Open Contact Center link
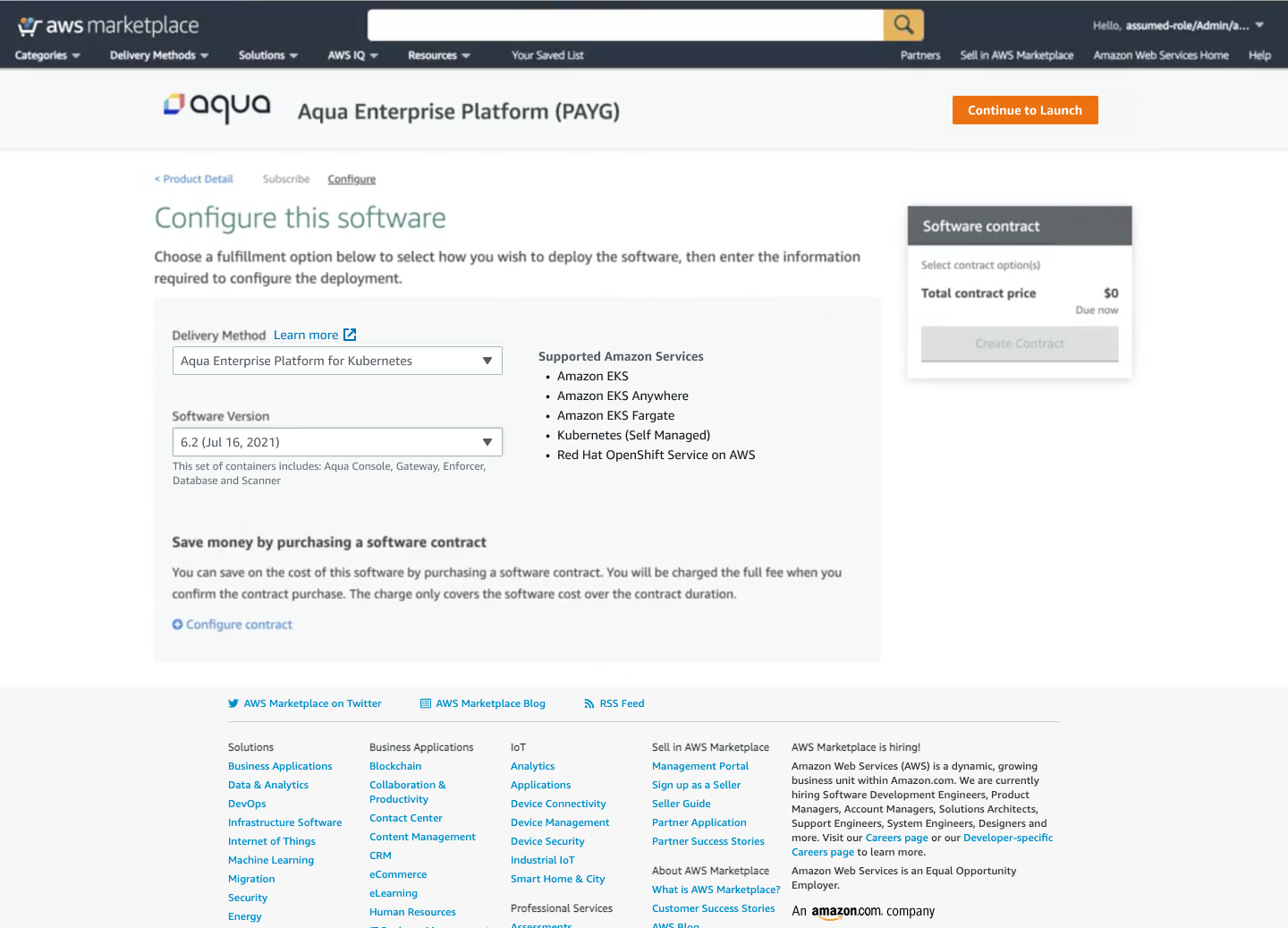 tap(406, 818)
